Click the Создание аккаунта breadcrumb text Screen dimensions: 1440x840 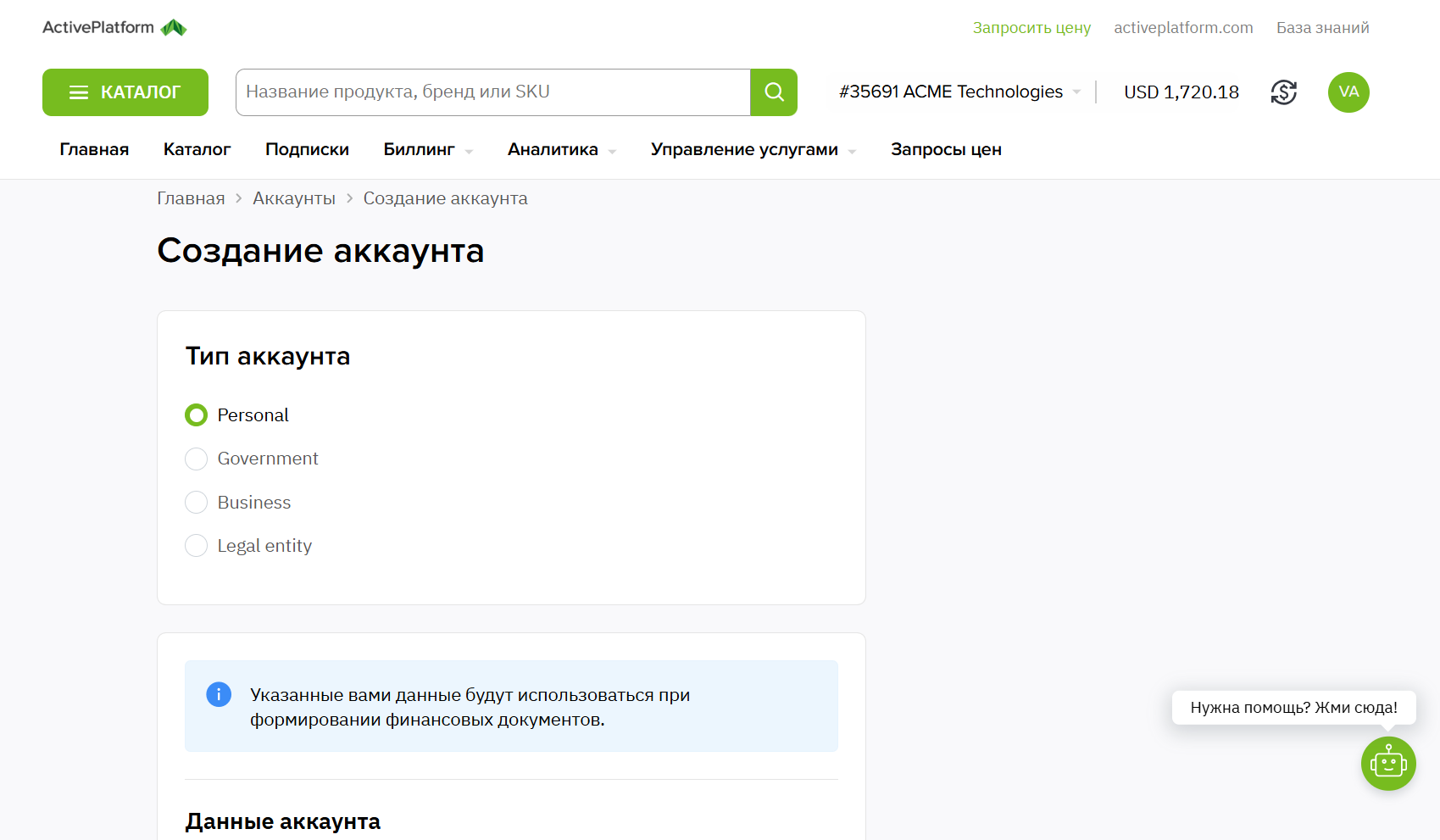tap(446, 198)
